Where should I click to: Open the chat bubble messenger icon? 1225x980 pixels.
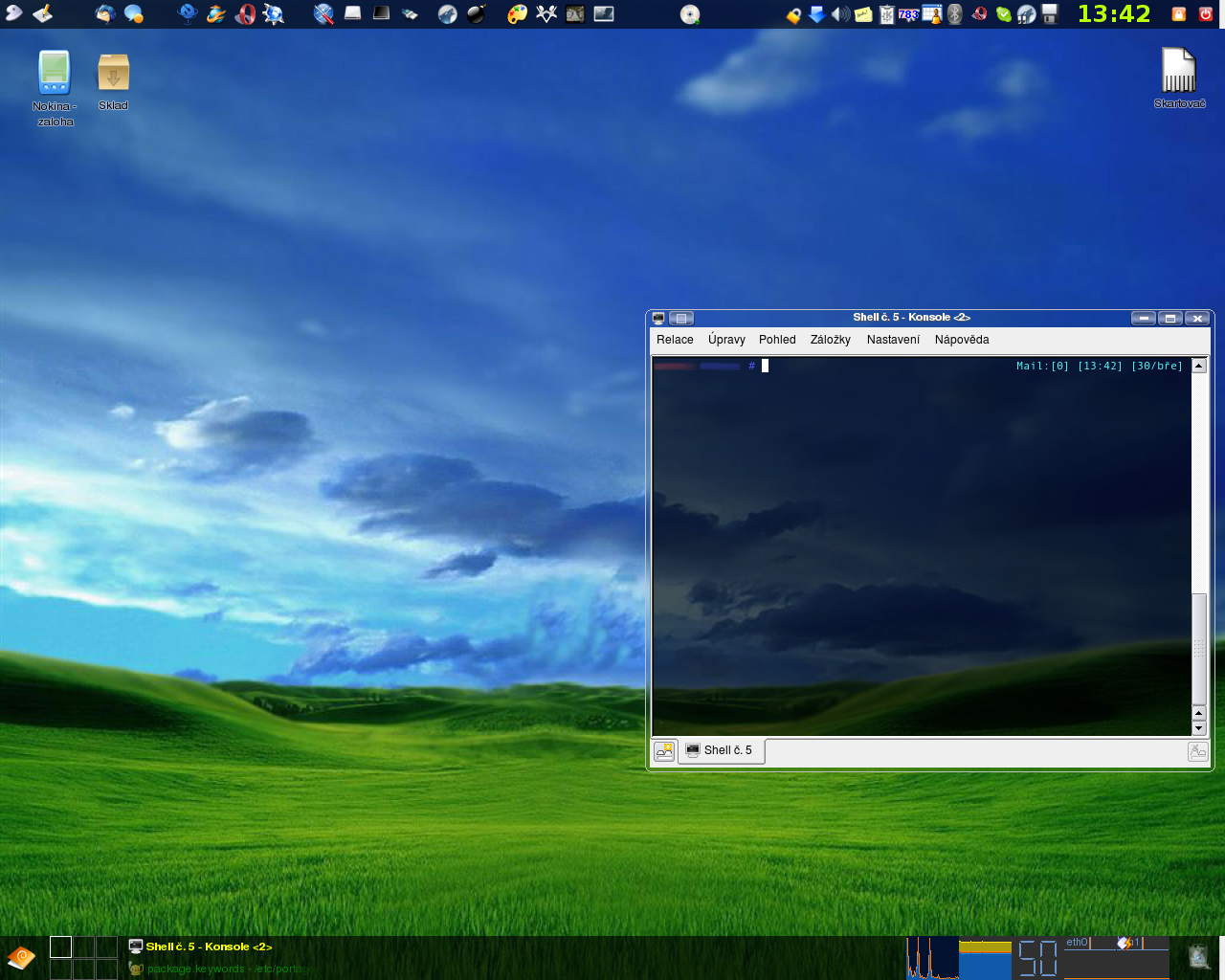coord(134,13)
